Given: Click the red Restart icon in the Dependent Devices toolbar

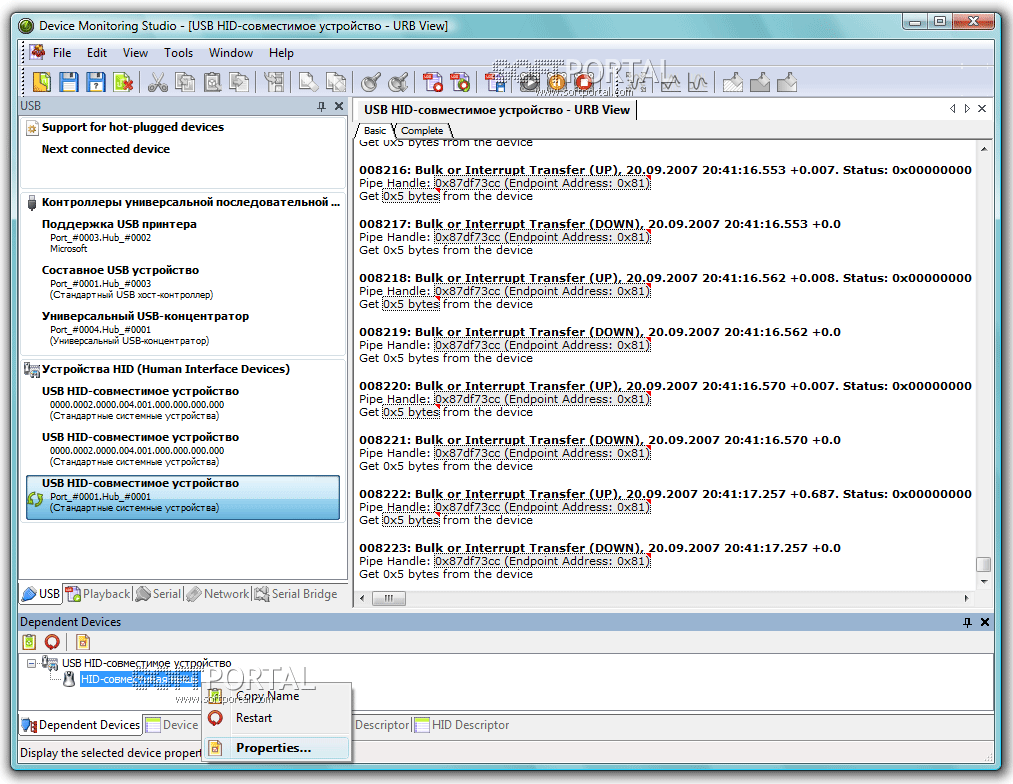Looking at the screenshot, I should click(52, 642).
